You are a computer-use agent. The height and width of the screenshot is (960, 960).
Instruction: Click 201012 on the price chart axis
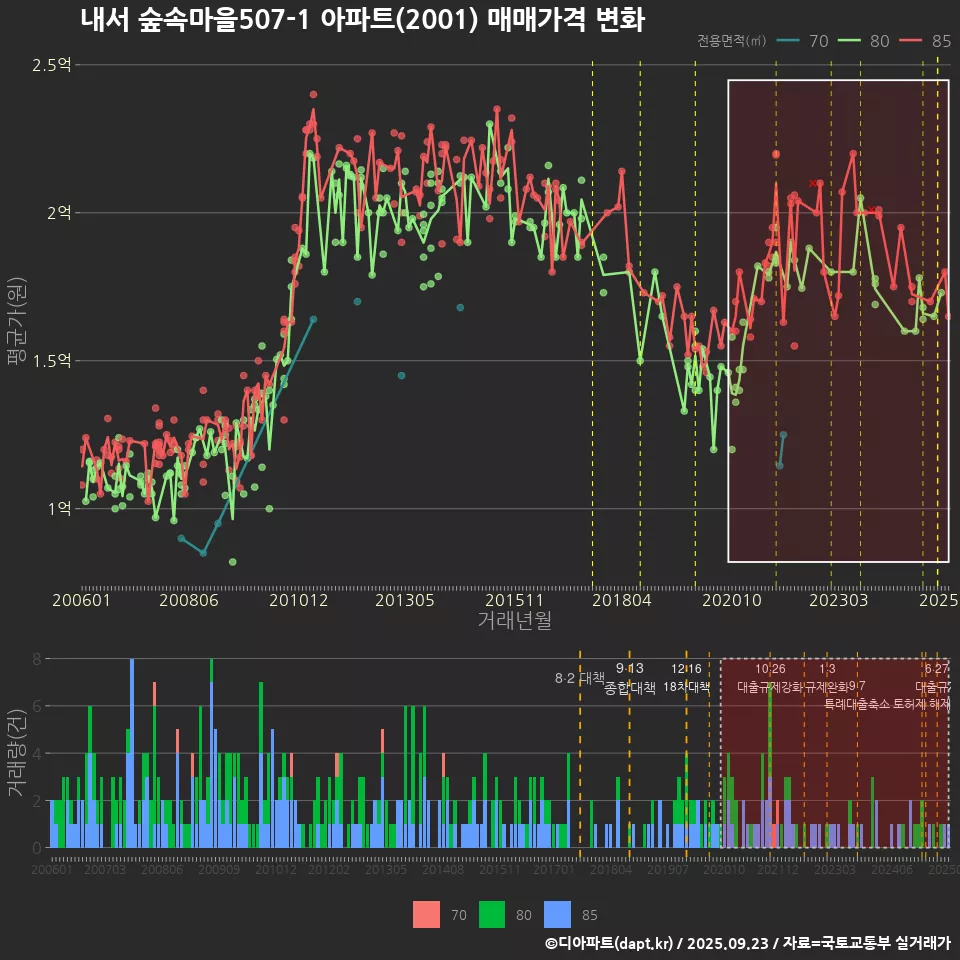tap(298, 600)
